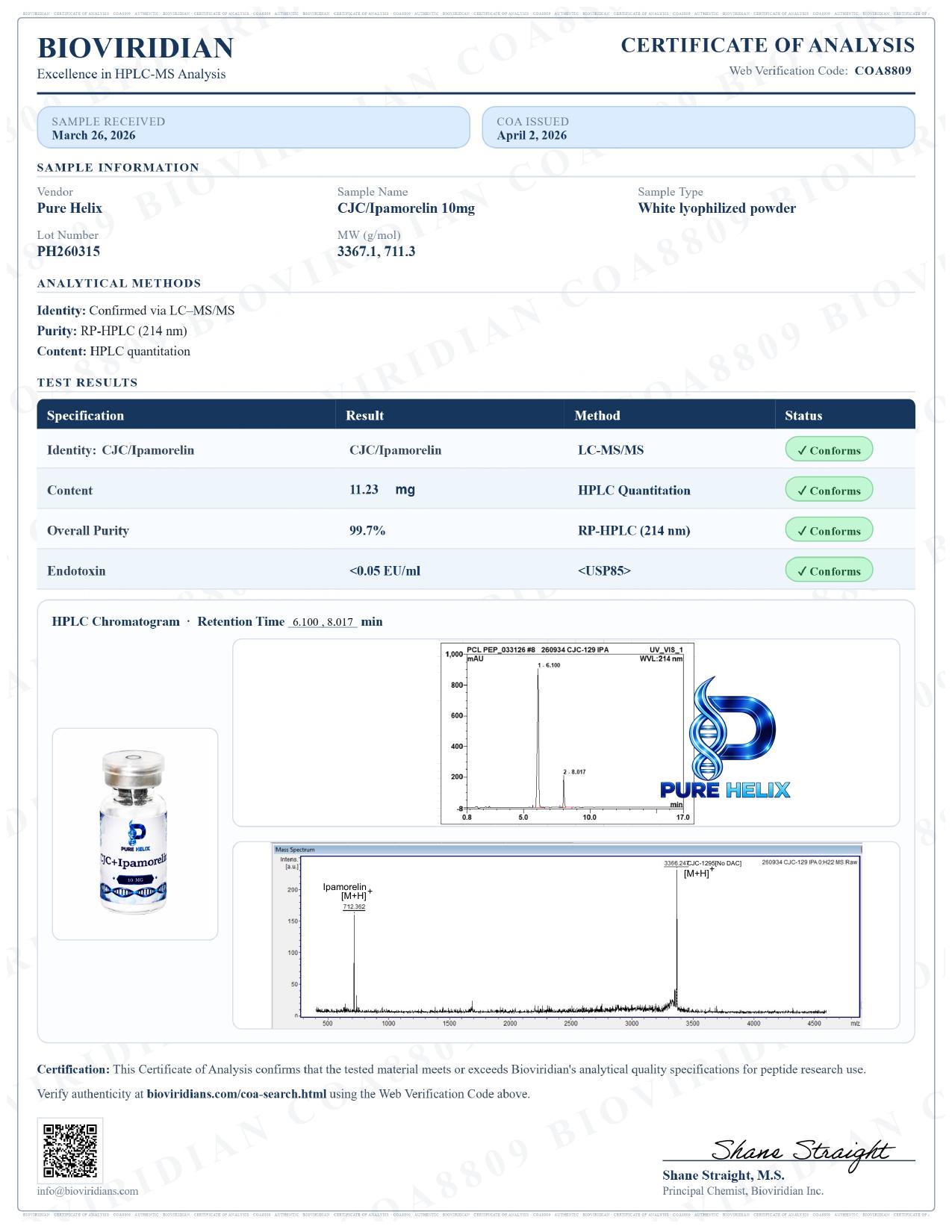Click the Content HPLC quantitation line
Viewport: 952px width, 1232px height.
click(x=113, y=351)
